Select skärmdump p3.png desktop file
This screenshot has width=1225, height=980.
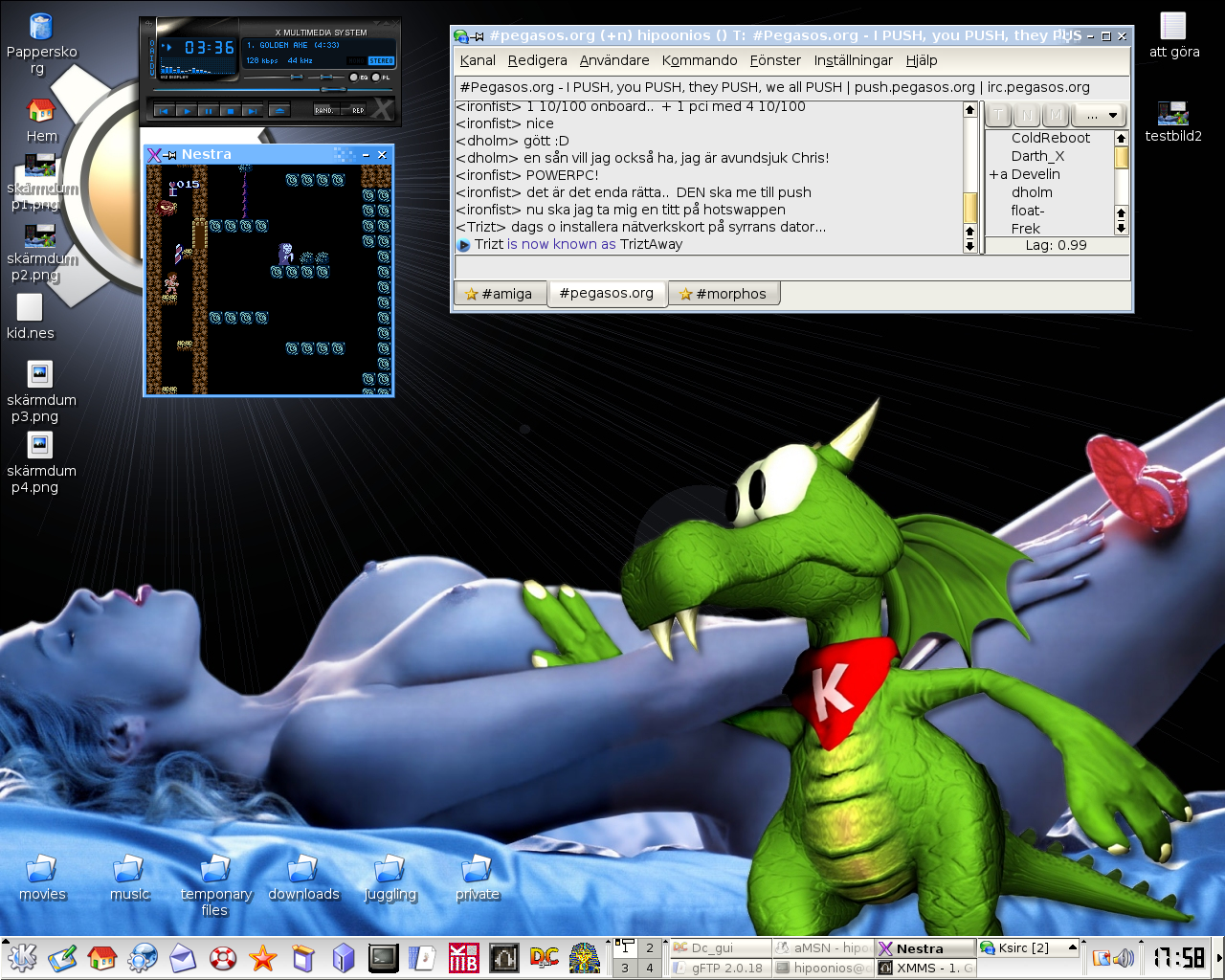(x=40, y=391)
